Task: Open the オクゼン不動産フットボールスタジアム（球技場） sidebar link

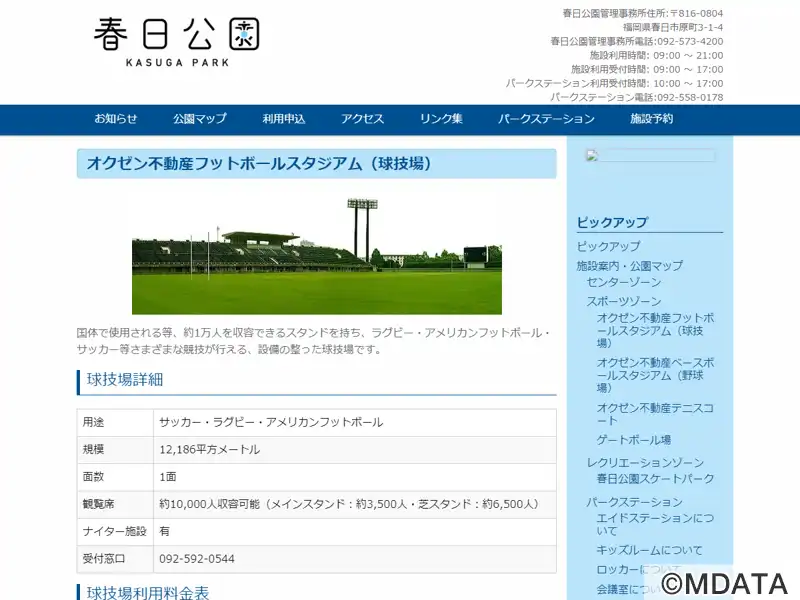Action: [656, 331]
